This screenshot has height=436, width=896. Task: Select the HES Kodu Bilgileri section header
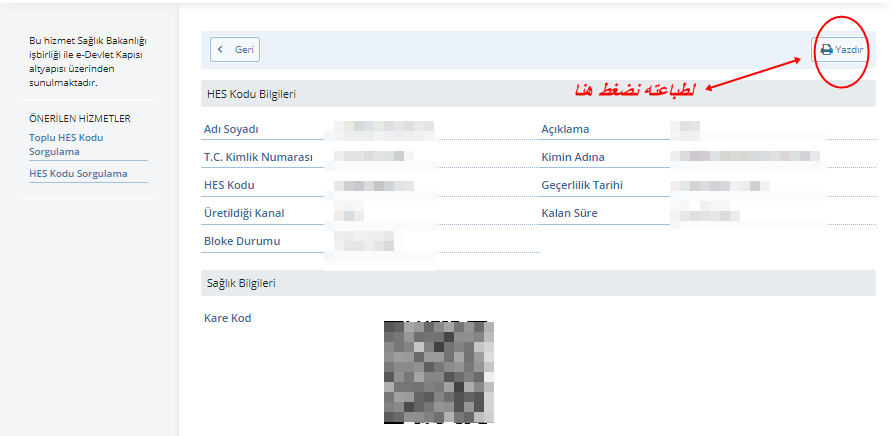(x=538, y=94)
